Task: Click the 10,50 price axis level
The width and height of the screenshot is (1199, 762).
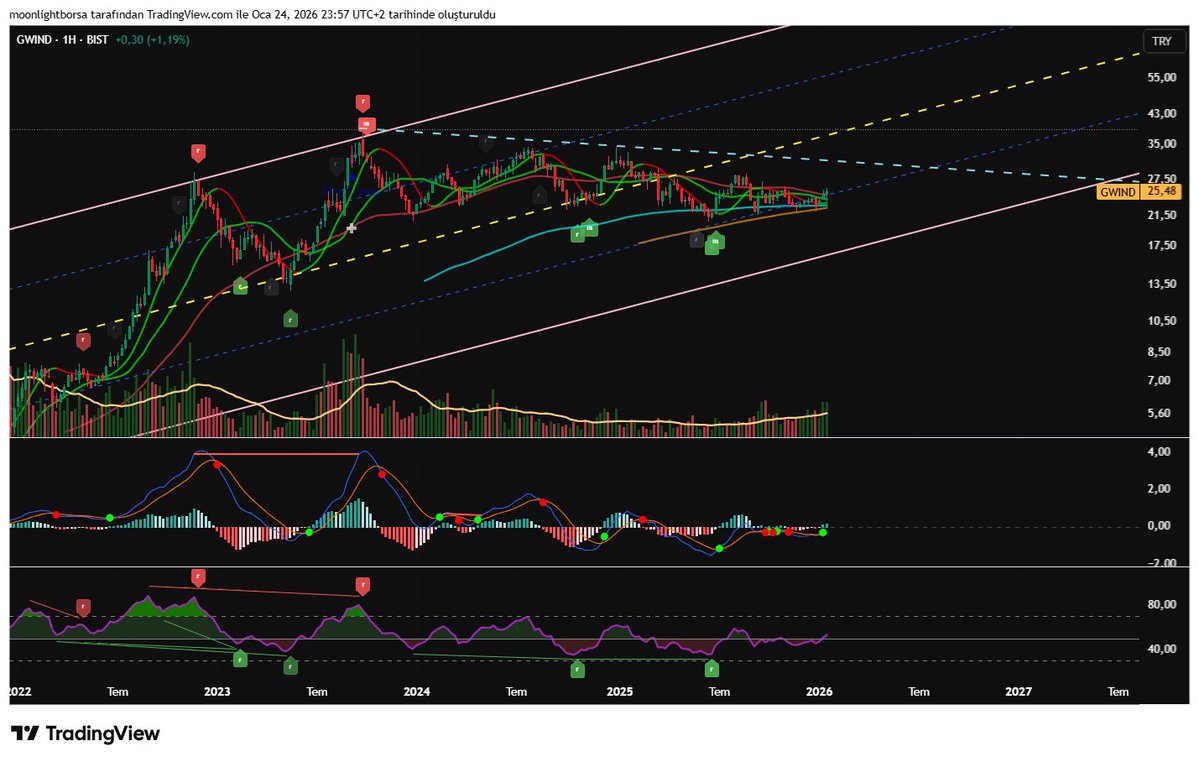Action: [1162, 320]
